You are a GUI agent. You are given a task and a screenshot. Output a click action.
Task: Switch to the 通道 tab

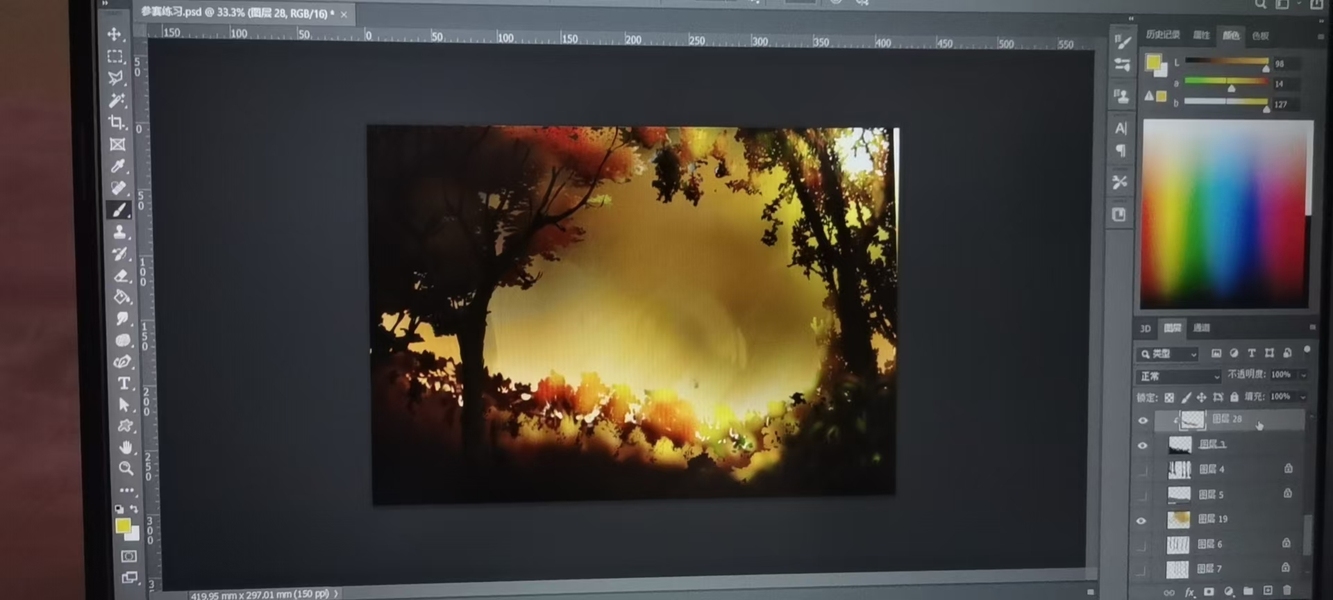(1202, 328)
